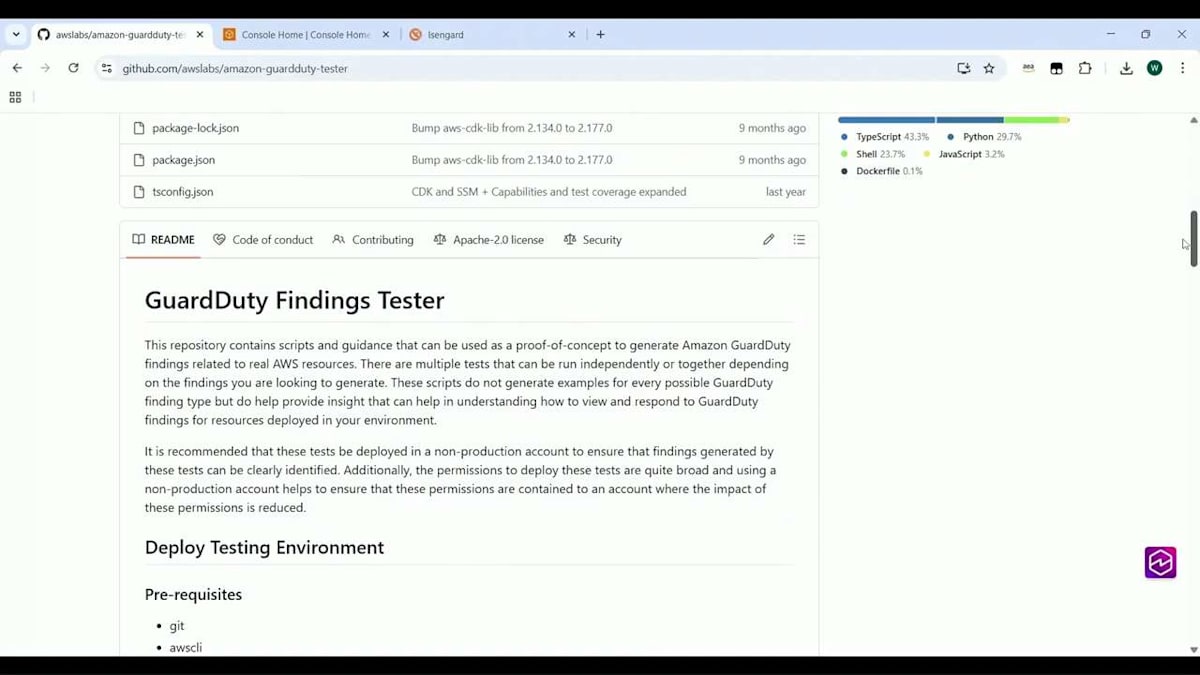Open the purple floating widget icon
Screen dimensions: 1200x675
click(1160, 562)
